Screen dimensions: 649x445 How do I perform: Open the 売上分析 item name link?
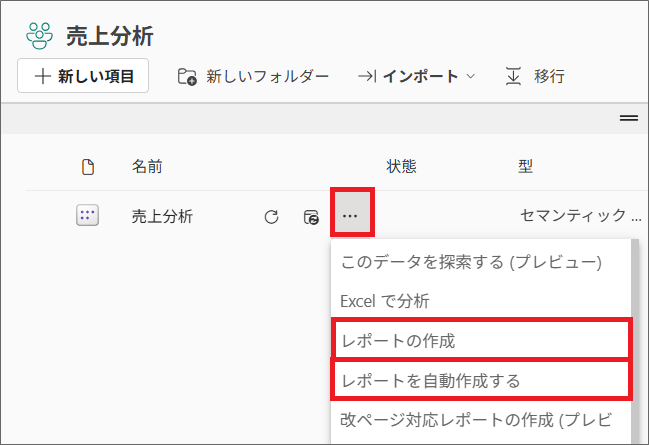(x=162, y=216)
